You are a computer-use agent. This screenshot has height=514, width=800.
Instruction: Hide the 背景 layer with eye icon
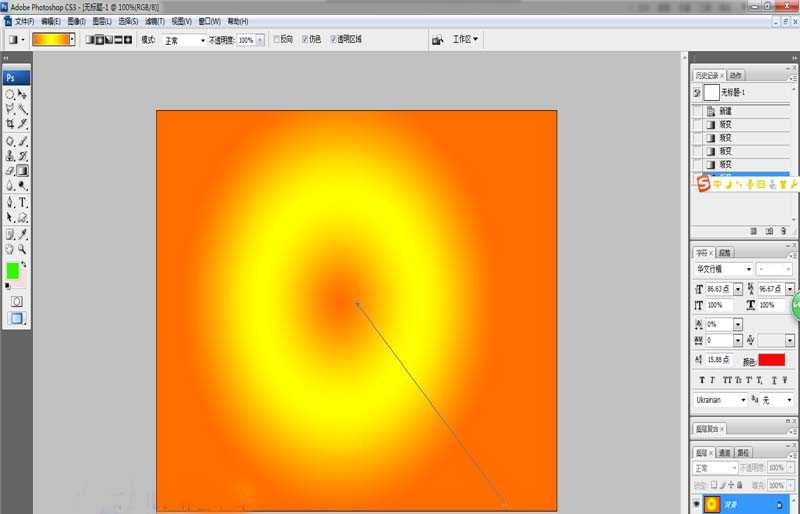coord(697,505)
